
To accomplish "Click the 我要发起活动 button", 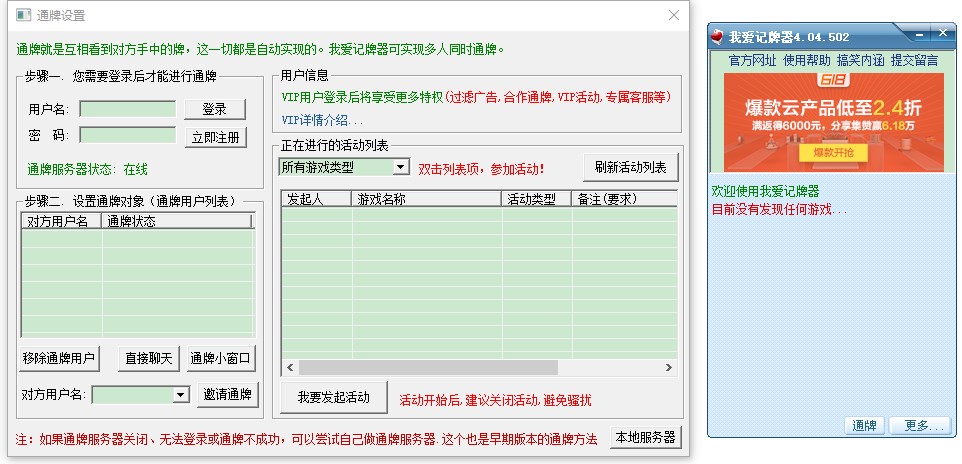I will (334, 397).
